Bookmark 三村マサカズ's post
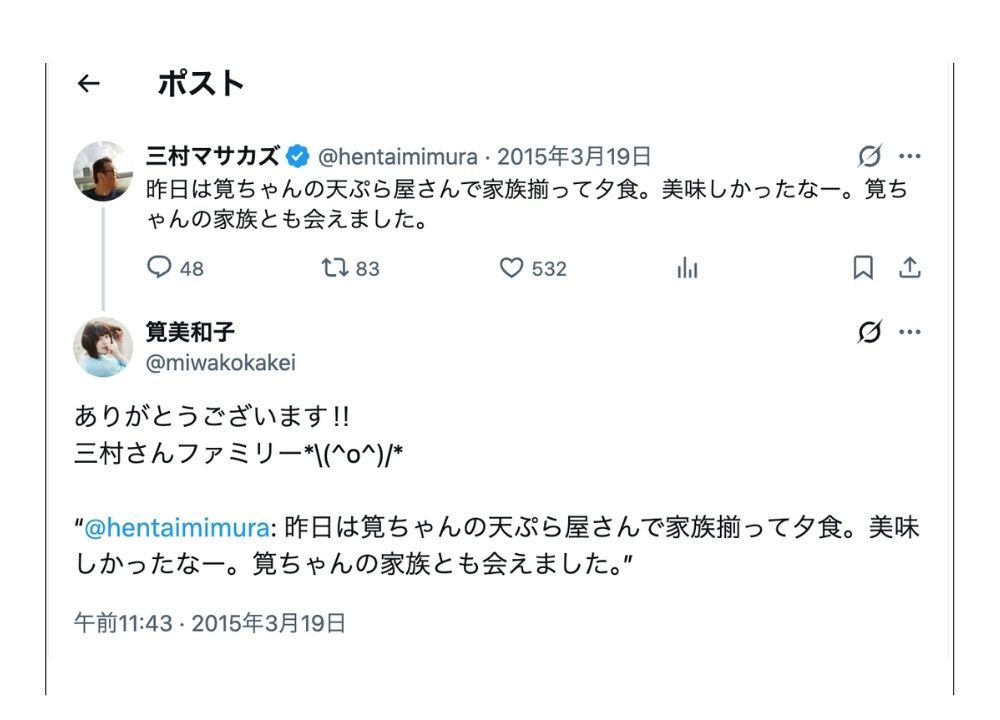This screenshot has width=1000, height=720. coord(862,268)
